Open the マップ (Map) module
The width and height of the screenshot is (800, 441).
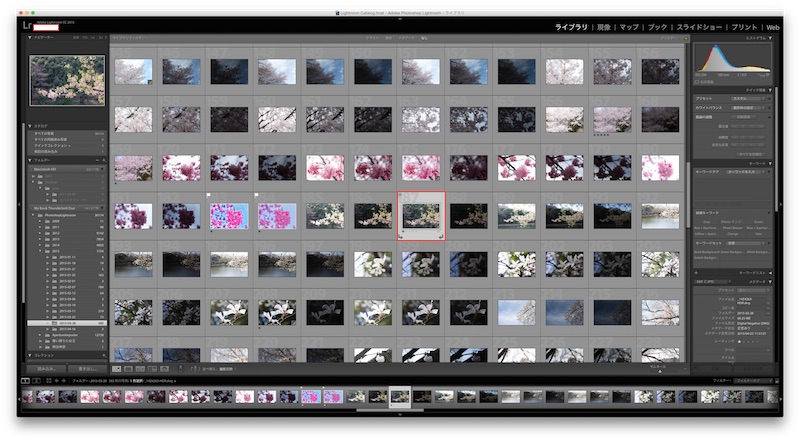[x=629, y=27]
